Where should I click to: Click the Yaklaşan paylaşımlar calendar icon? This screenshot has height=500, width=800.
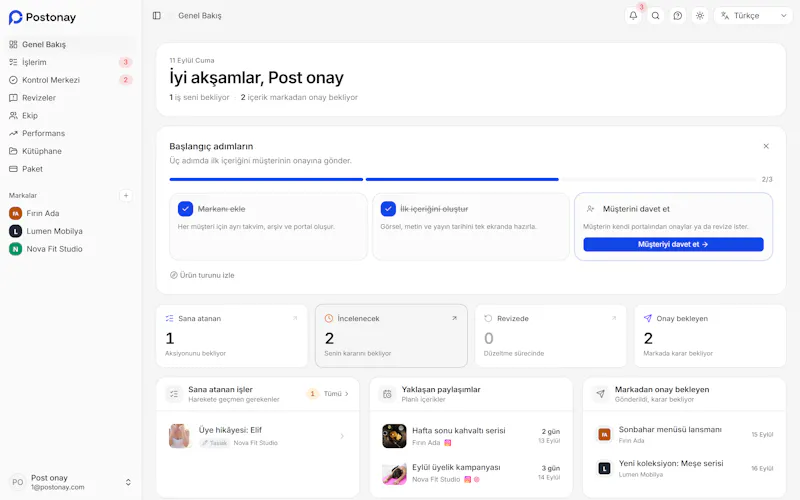[x=387, y=394]
